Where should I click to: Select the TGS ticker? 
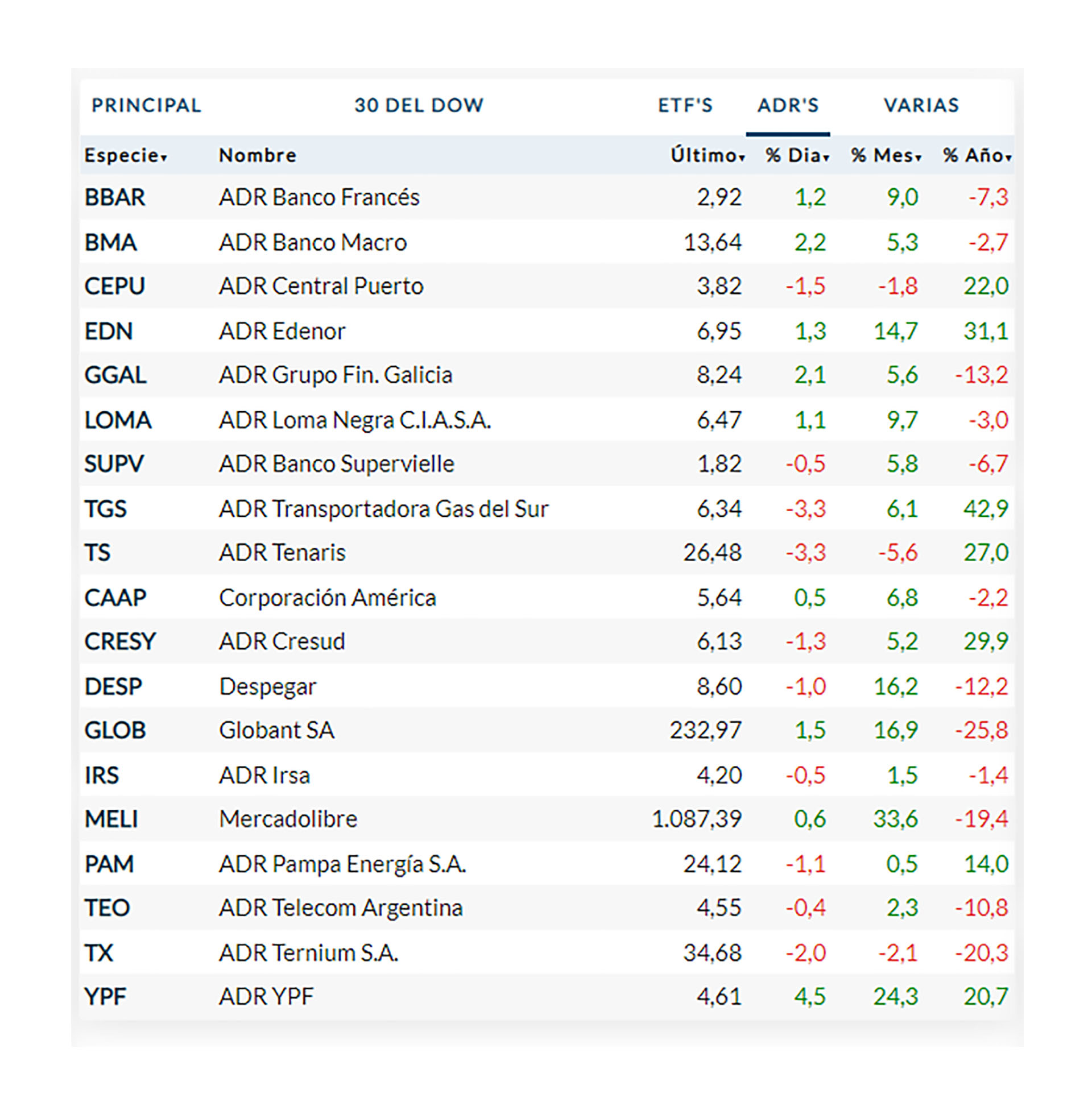point(105,509)
